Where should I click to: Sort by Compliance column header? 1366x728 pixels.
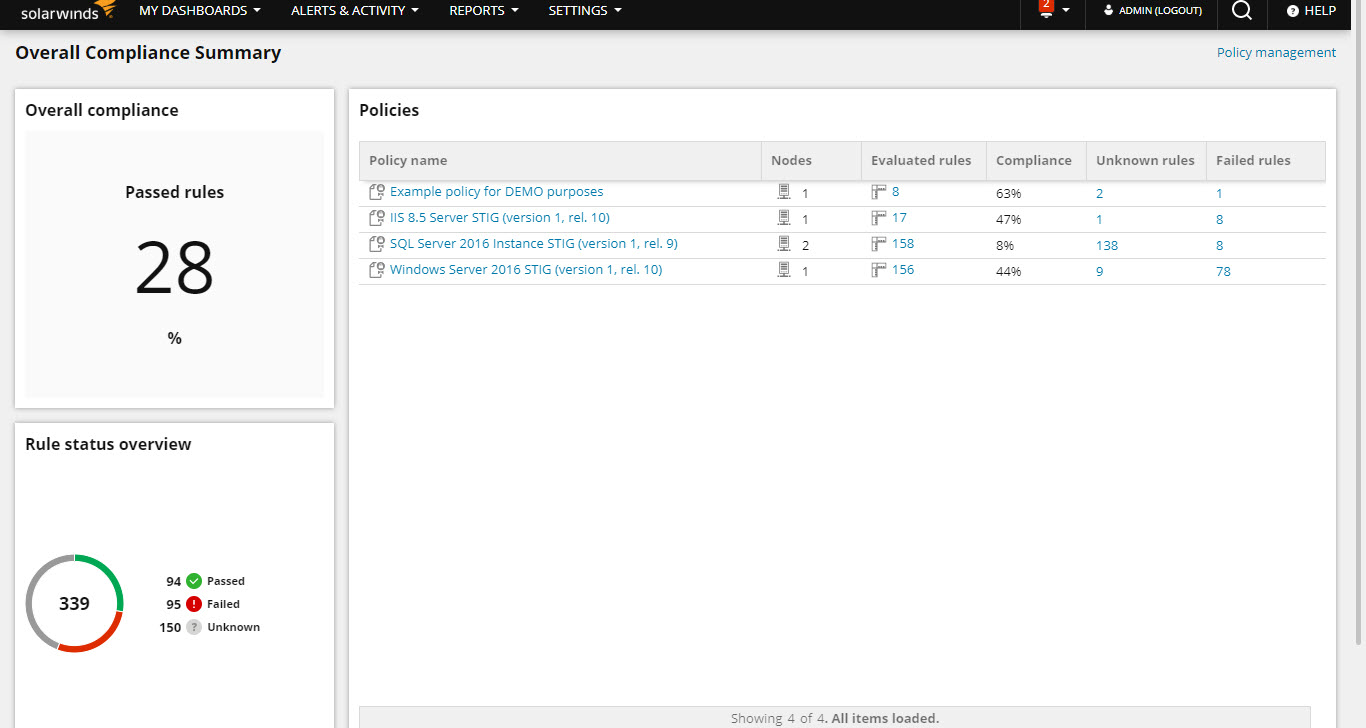[x=1036, y=161]
